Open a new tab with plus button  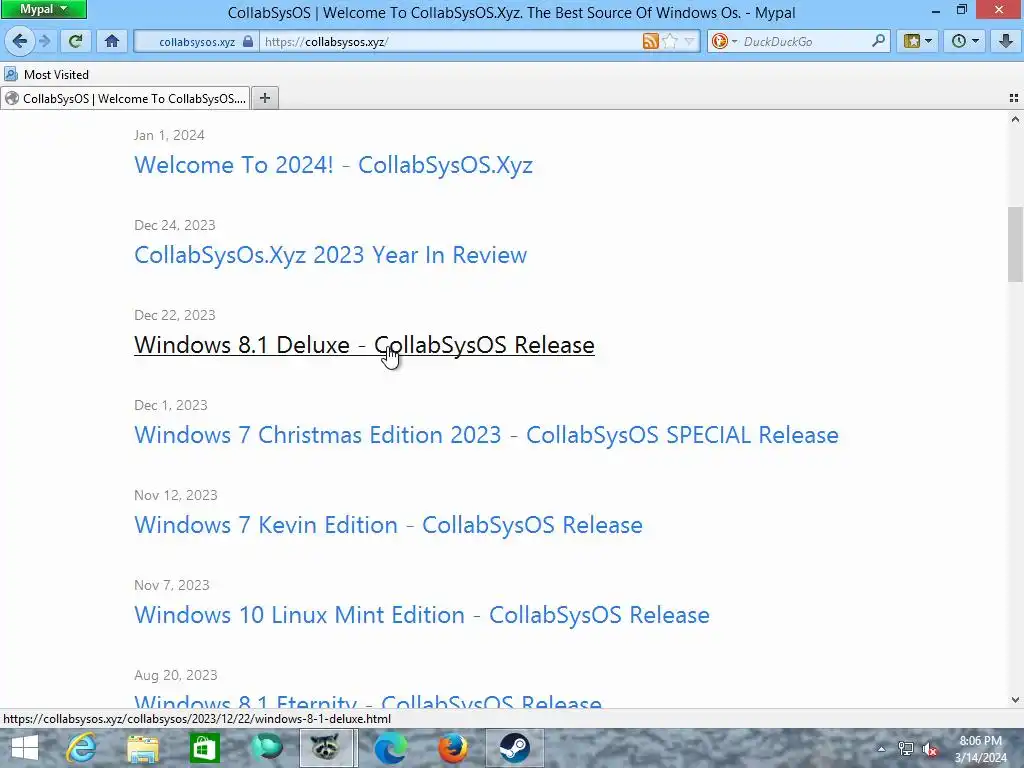click(264, 98)
